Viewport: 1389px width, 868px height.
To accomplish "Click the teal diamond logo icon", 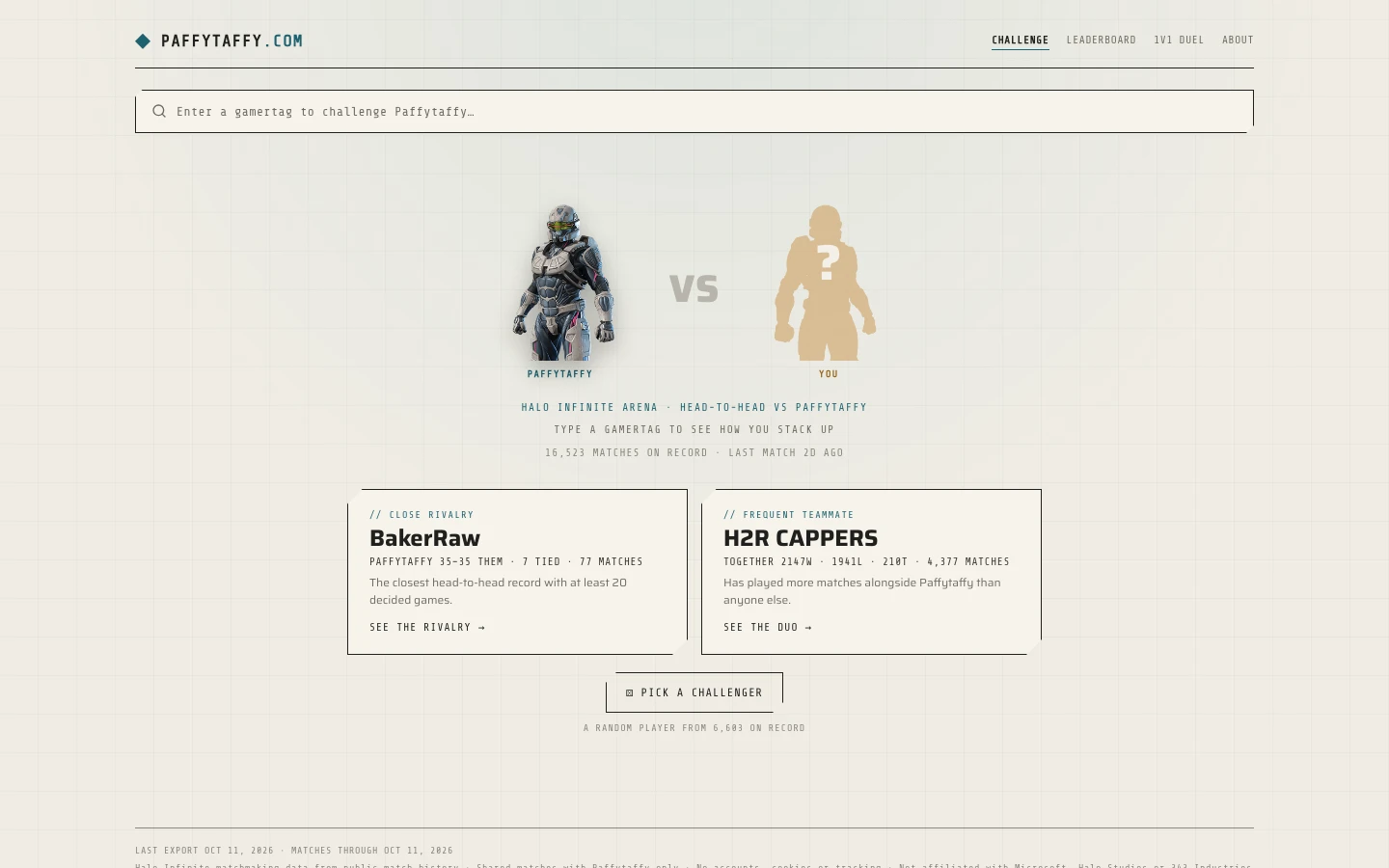I will (x=143, y=41).
